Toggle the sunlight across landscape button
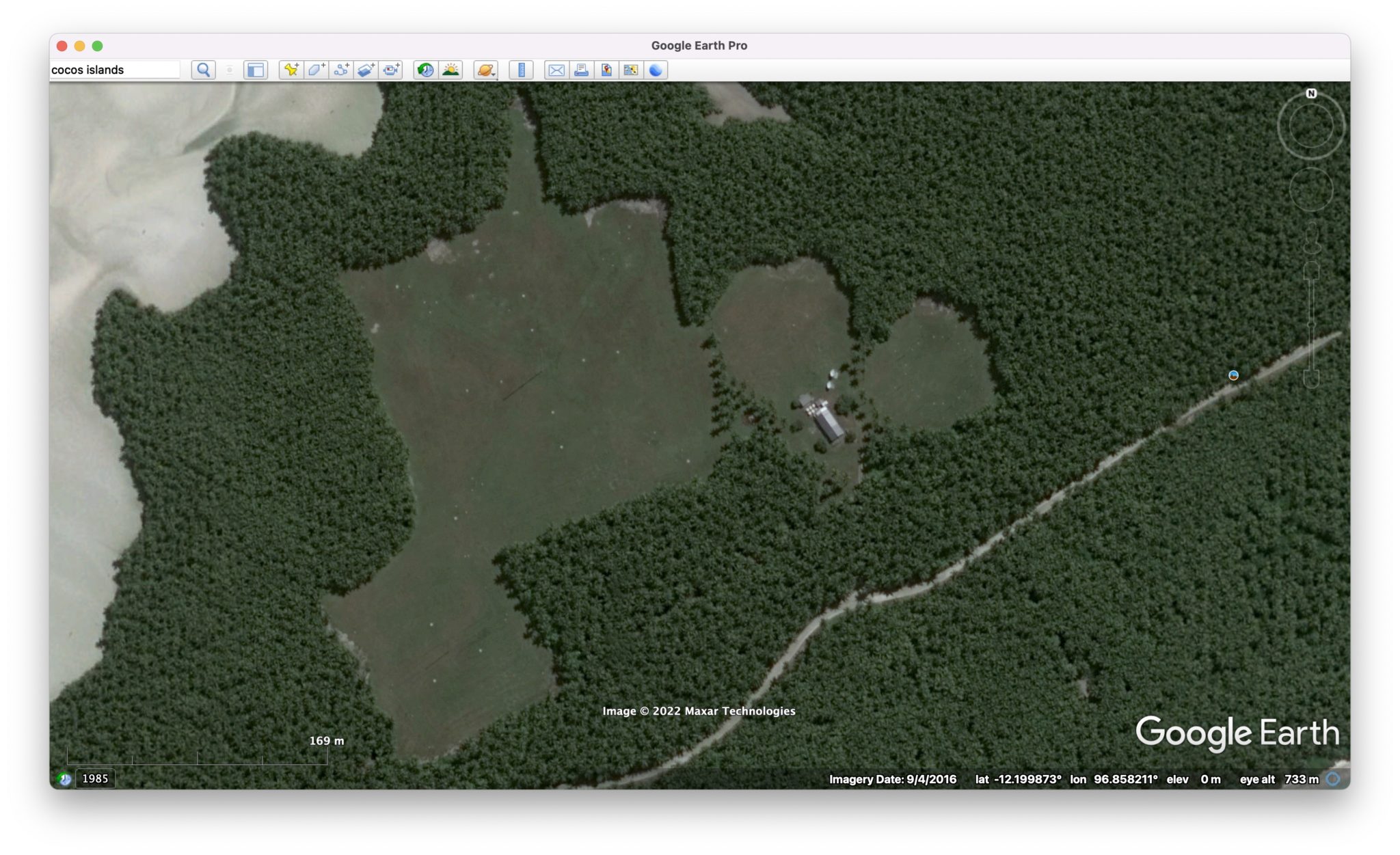Viewport: 1400px width, 855px height. click(x=451, y=70)
